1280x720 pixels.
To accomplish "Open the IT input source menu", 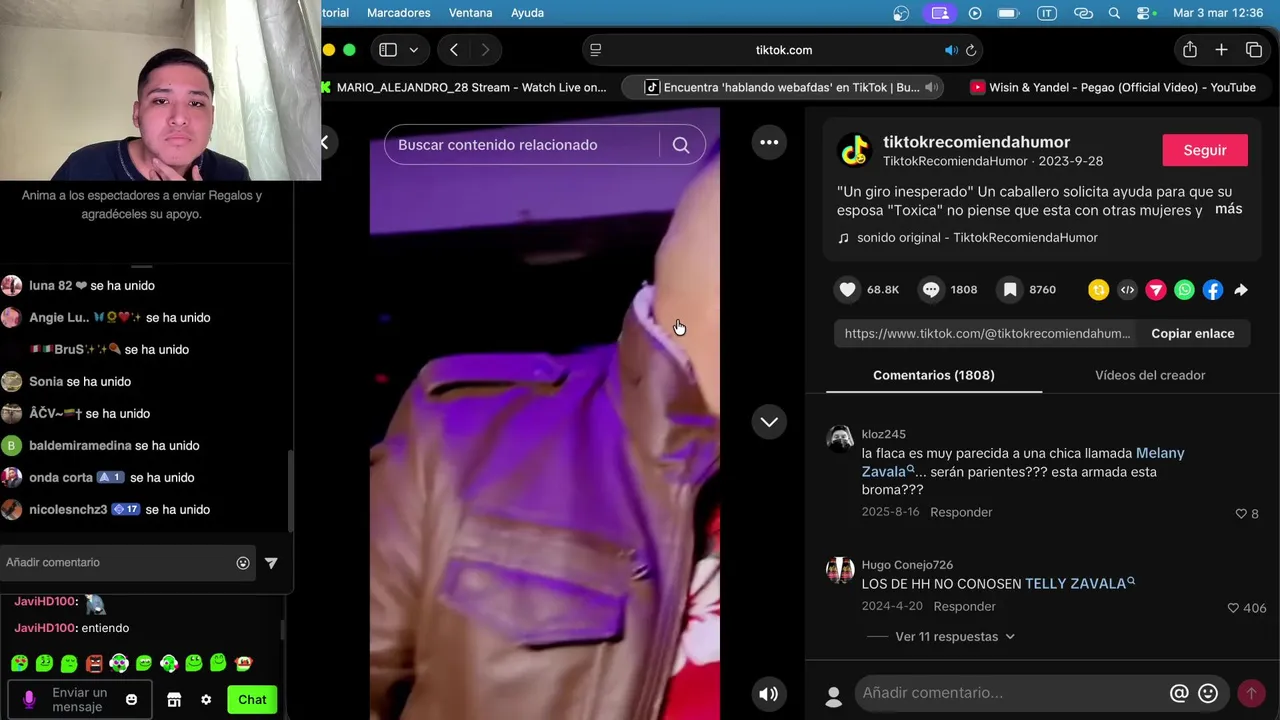I will 1047,13.
